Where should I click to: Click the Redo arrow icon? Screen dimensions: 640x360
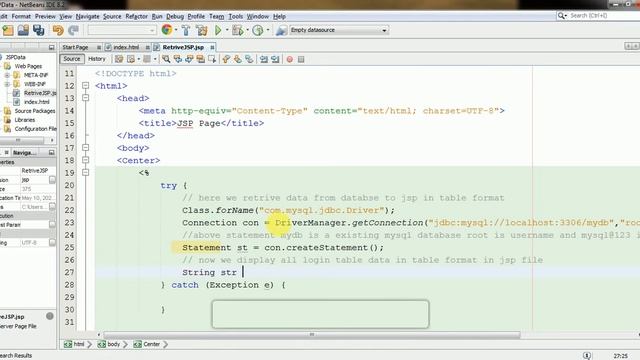click(73, 30)
